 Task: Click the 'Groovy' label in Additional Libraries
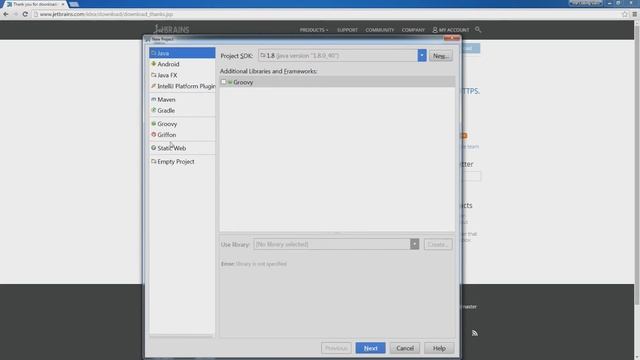point(243,82)
